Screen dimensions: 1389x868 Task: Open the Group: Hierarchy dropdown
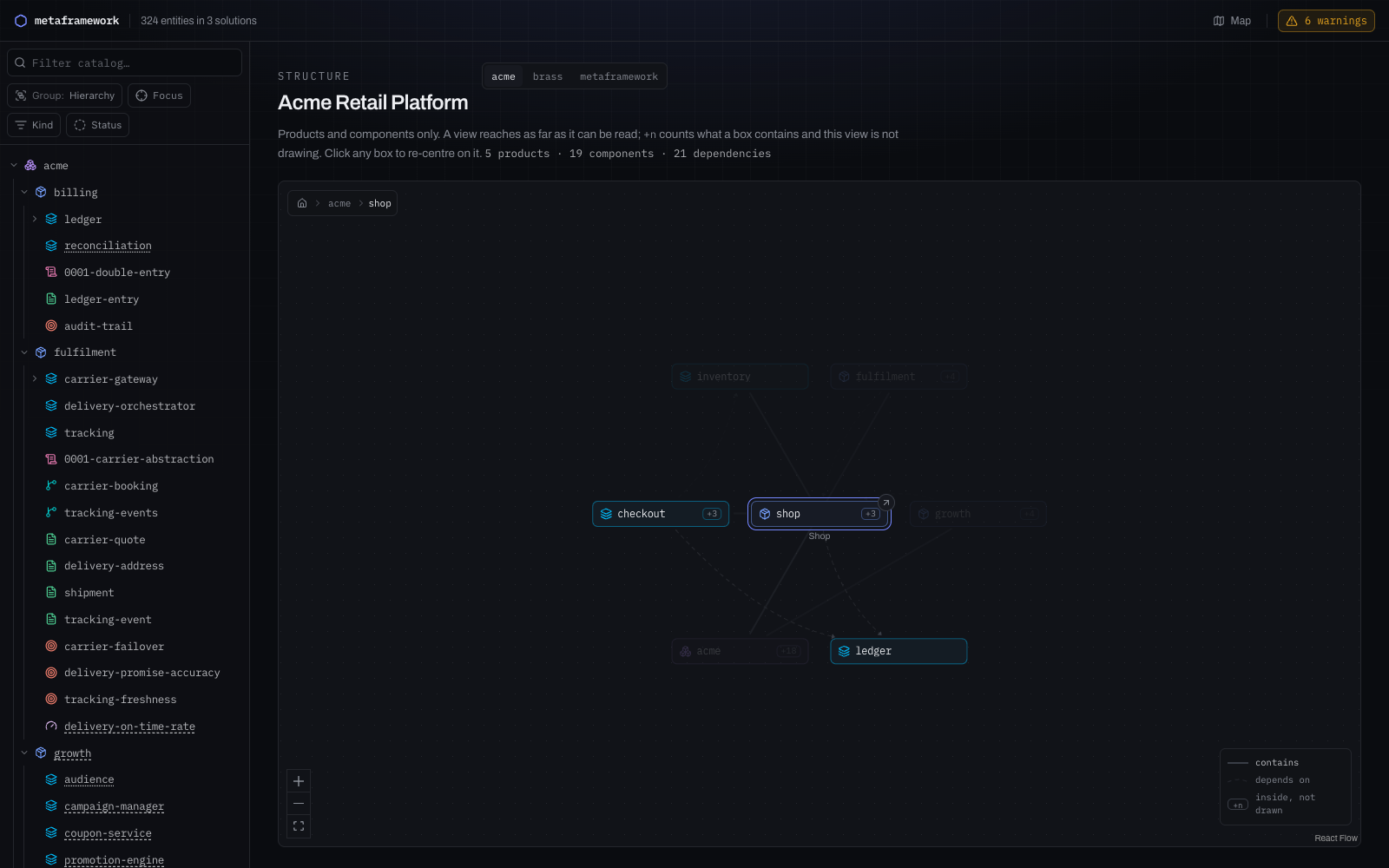click(64, 95)
